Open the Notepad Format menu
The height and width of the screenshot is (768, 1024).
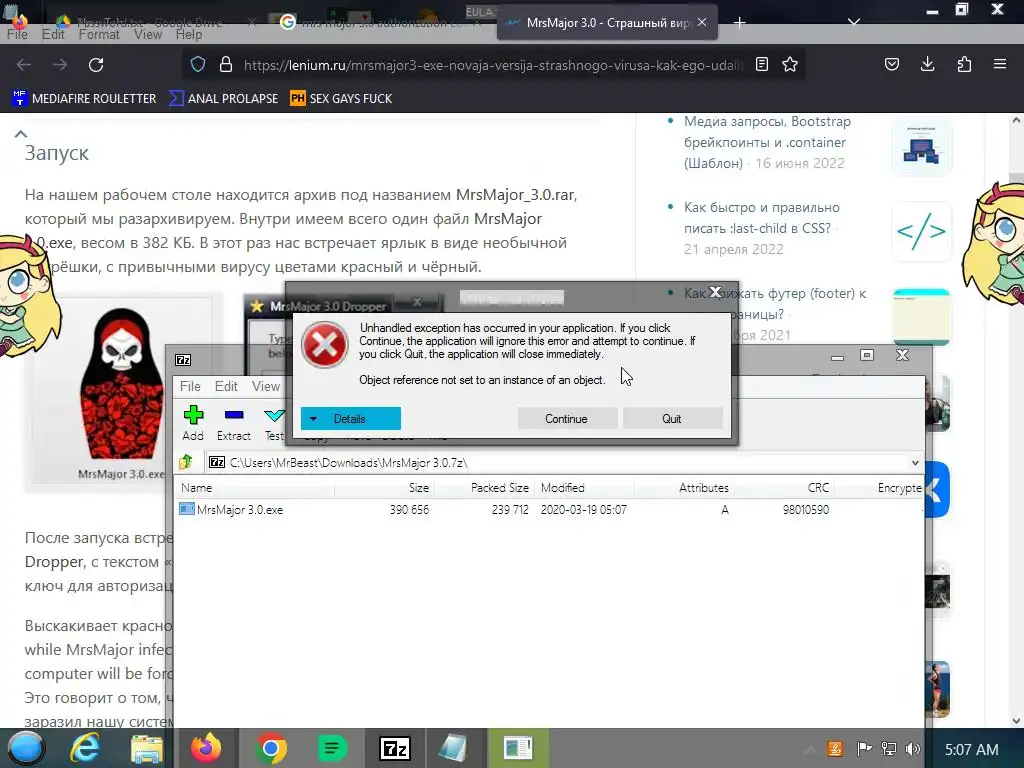click(99, 35)
